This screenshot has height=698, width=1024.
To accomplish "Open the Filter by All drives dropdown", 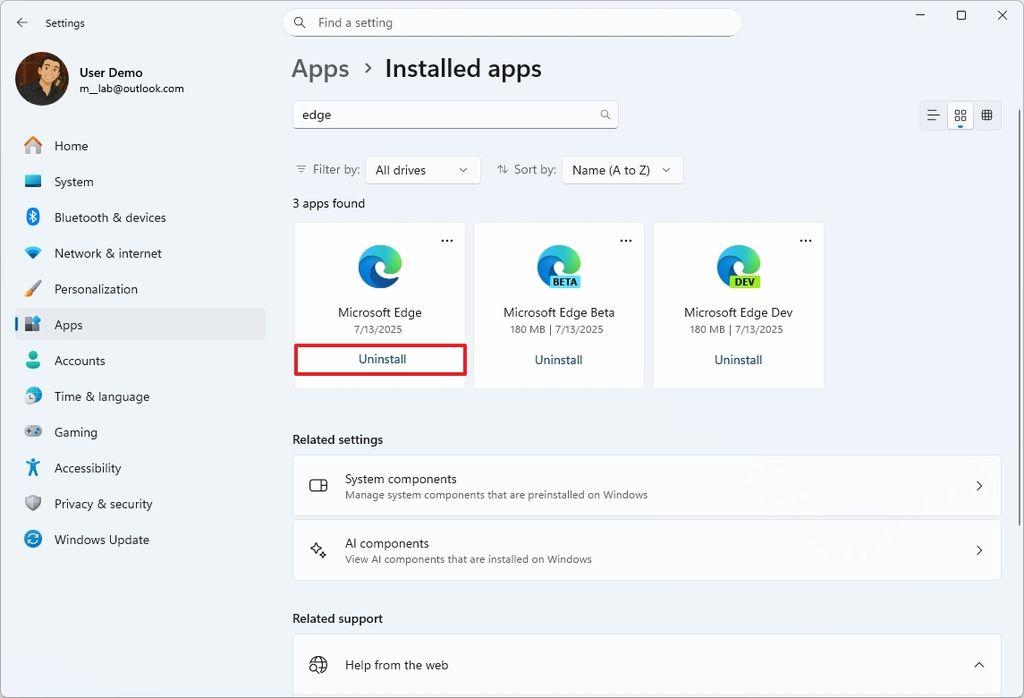I will 423,170.
